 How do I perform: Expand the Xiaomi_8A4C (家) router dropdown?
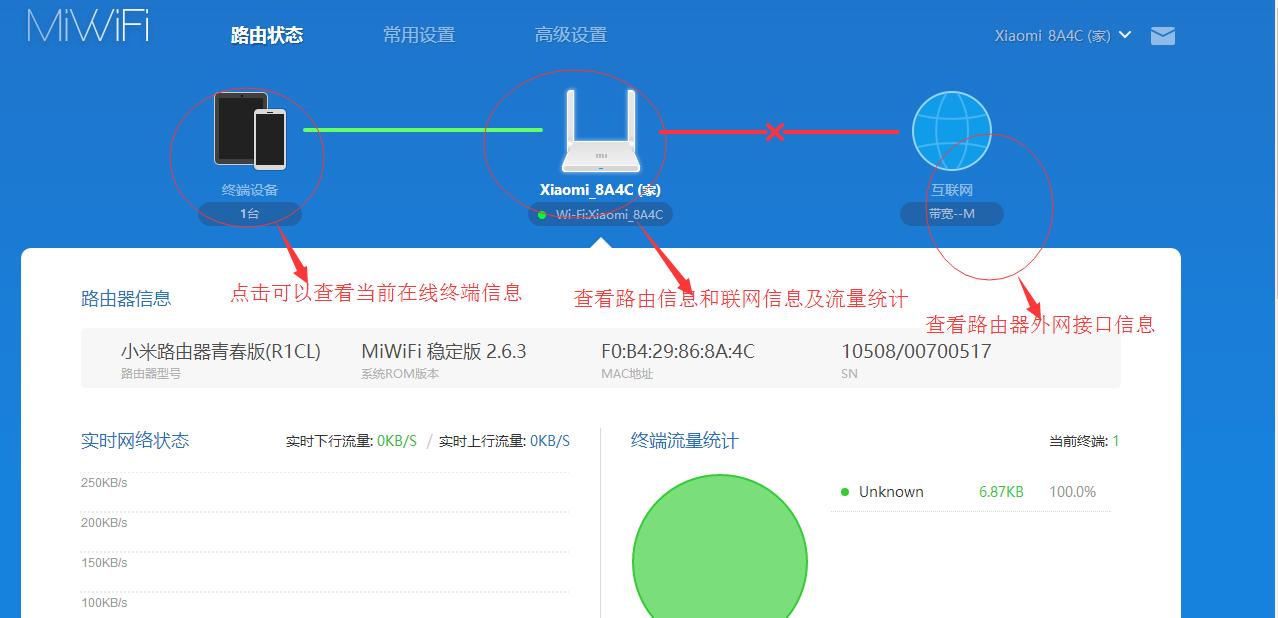click(1063, 35)
